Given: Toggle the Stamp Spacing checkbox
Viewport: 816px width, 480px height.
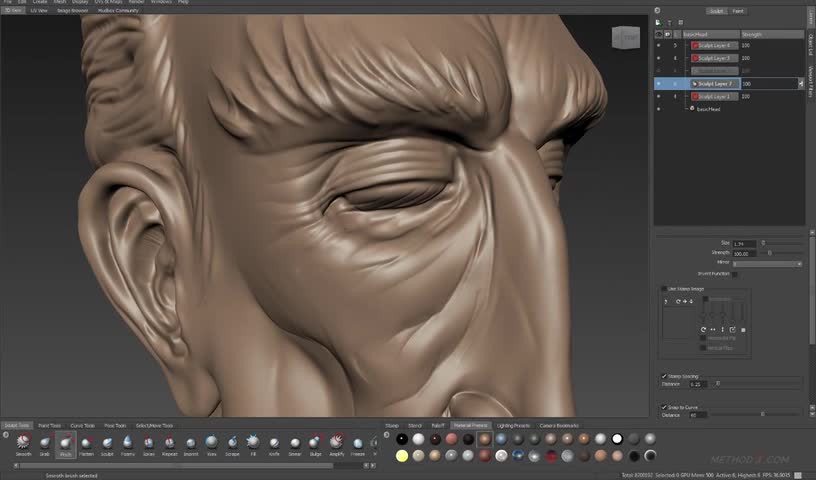Looking at the screenshot, I should (664, 377).
